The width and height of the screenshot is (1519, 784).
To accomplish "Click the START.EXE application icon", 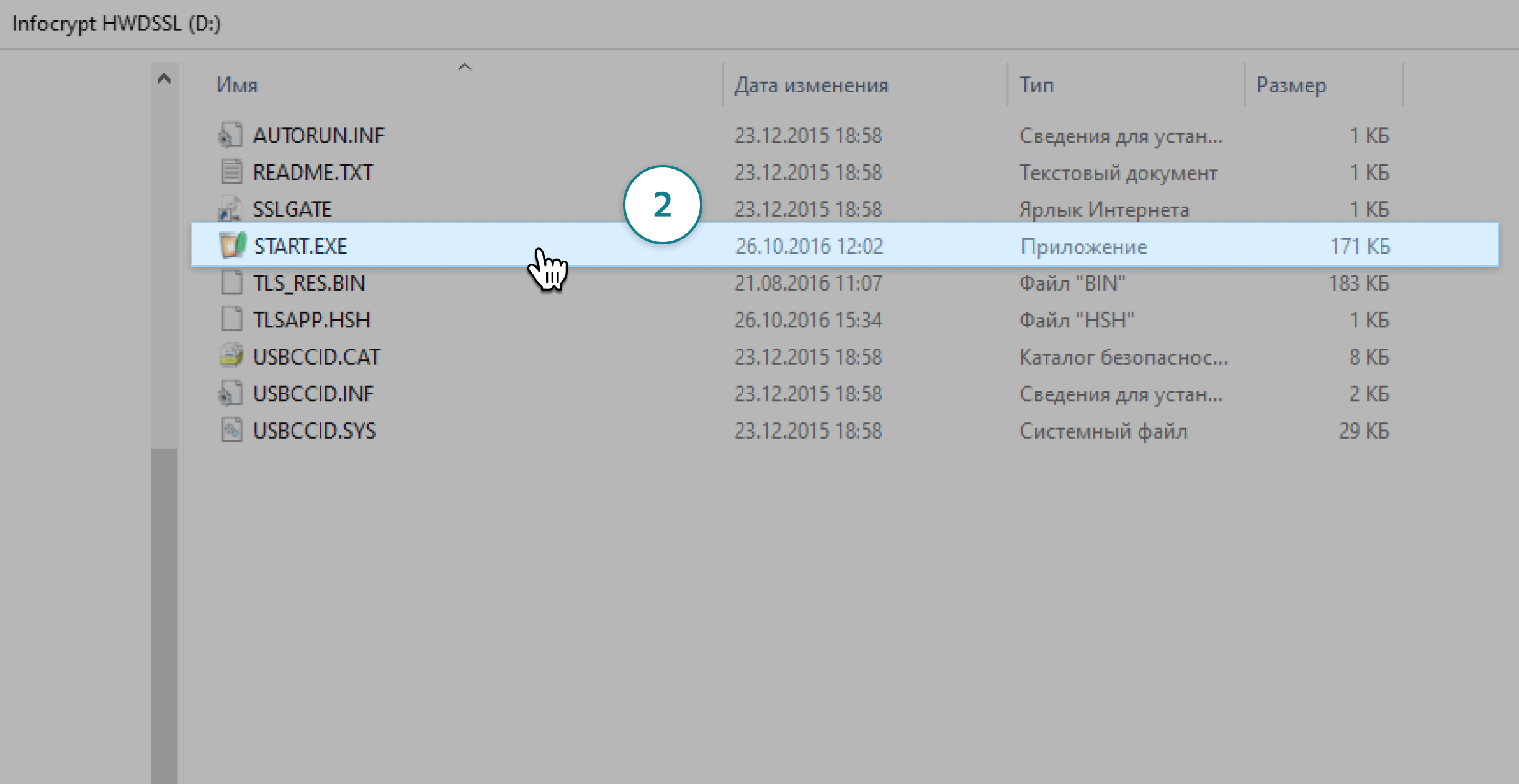I will [x=233, y=246].
